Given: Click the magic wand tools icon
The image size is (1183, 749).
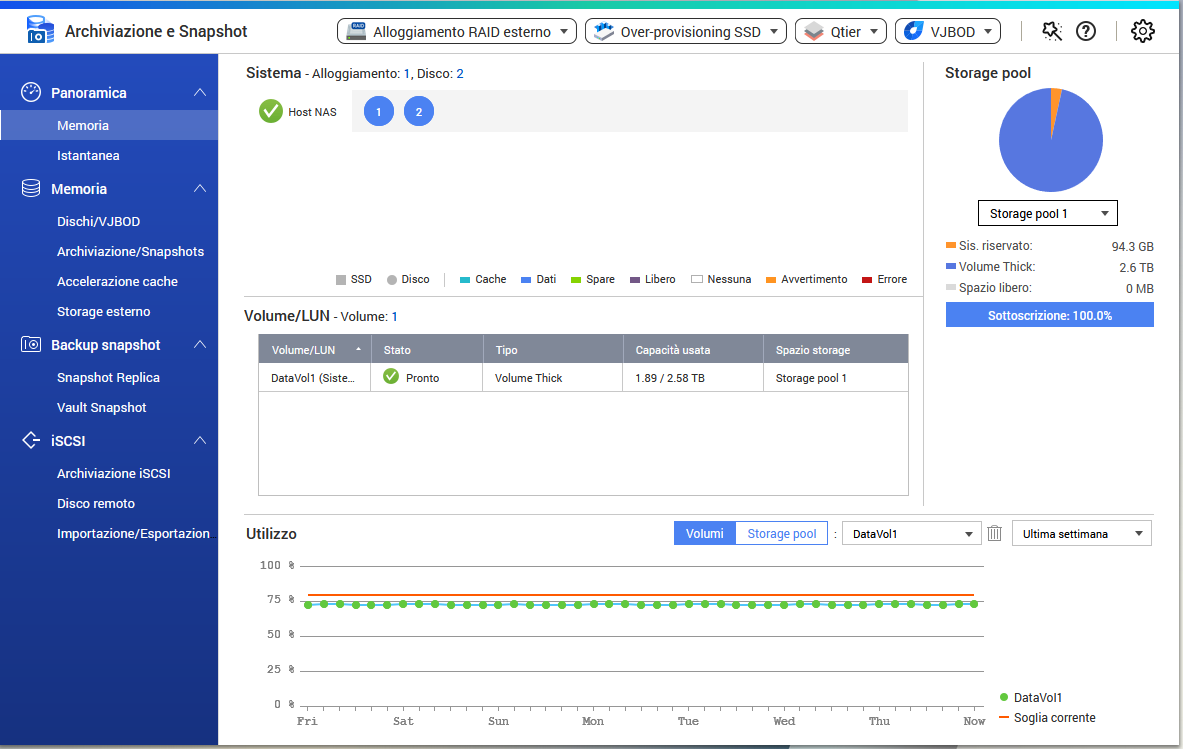Looking at the screenshot, I should tap(1051, 32).
